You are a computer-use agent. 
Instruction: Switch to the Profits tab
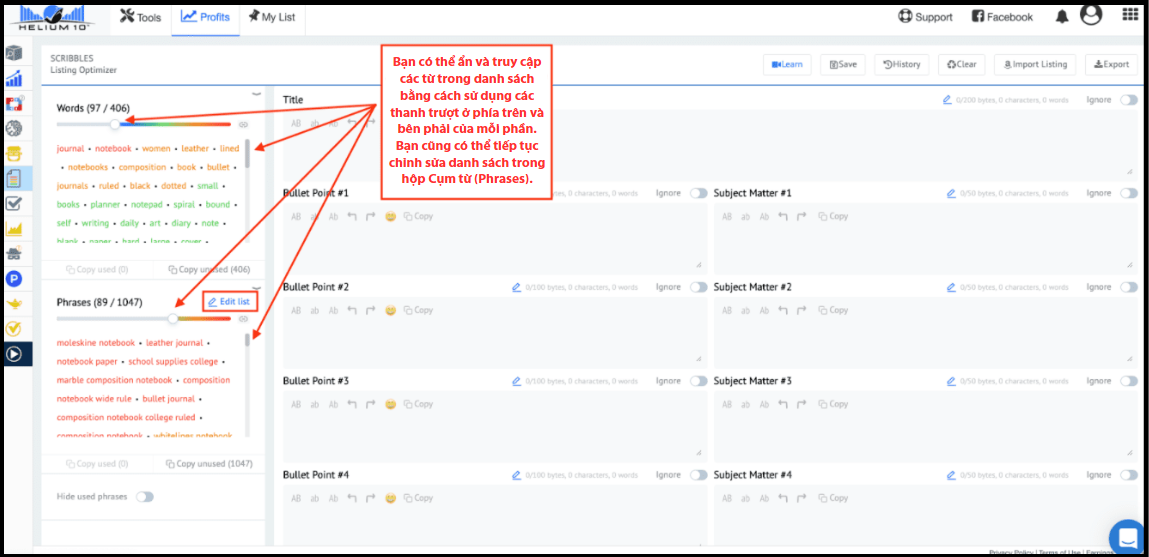205,17
